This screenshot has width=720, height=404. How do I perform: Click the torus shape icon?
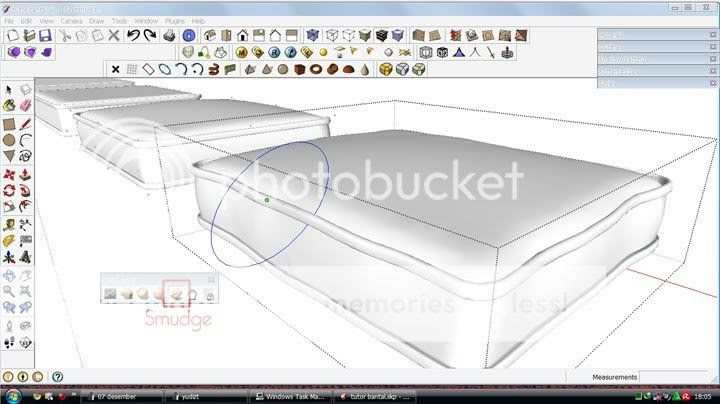(x=316, y=69)
